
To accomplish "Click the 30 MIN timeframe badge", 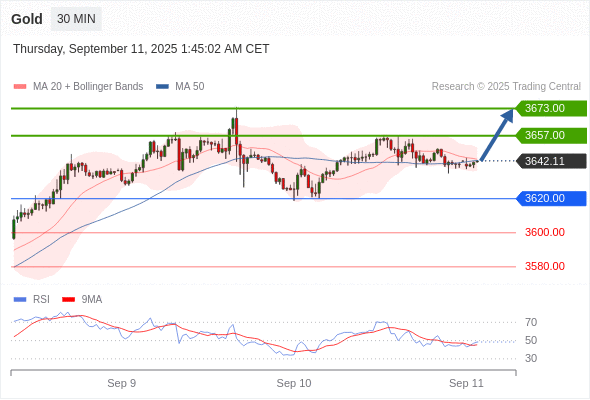I will click(76, 19).
